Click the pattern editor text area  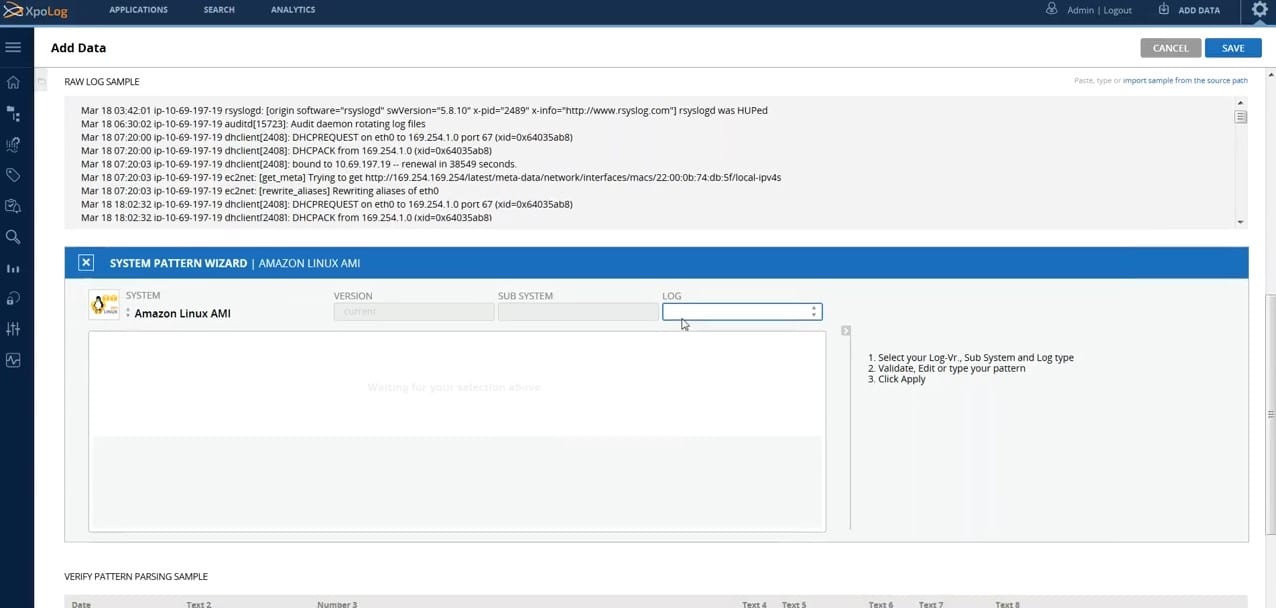(457, 431)
